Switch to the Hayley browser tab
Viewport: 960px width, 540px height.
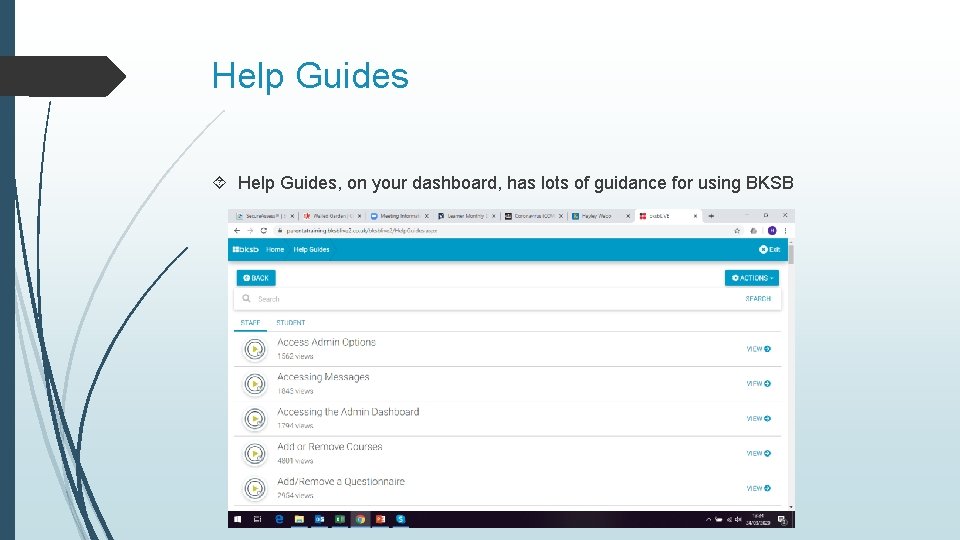[x=600, y=216]
